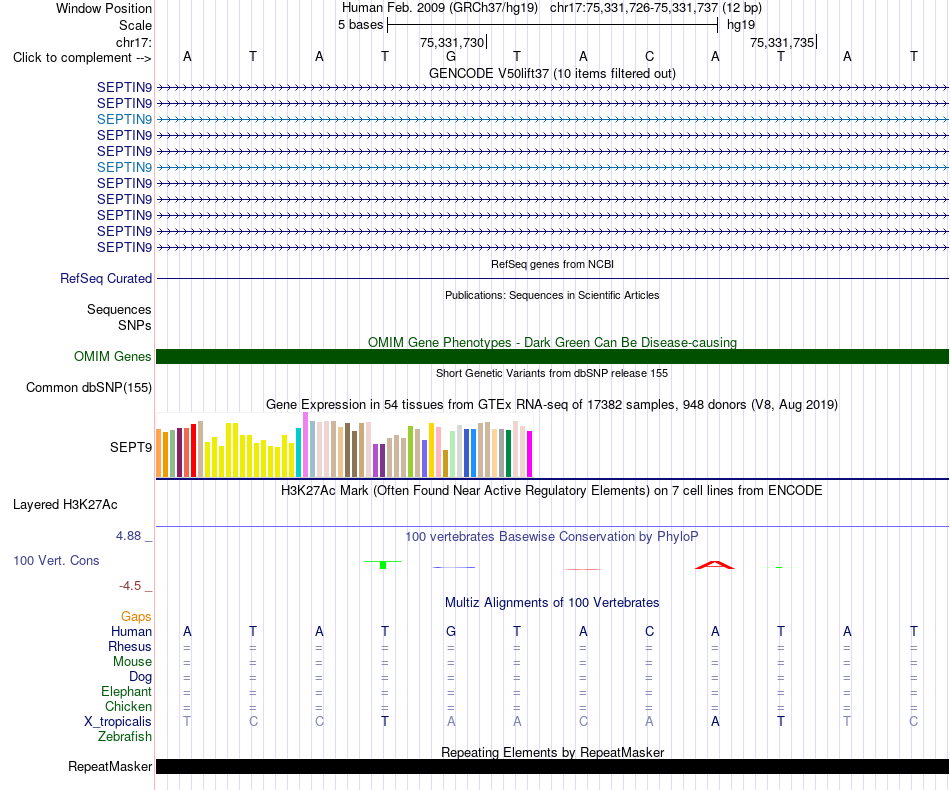Select the Elephant alignment row label

coord(127,692)
